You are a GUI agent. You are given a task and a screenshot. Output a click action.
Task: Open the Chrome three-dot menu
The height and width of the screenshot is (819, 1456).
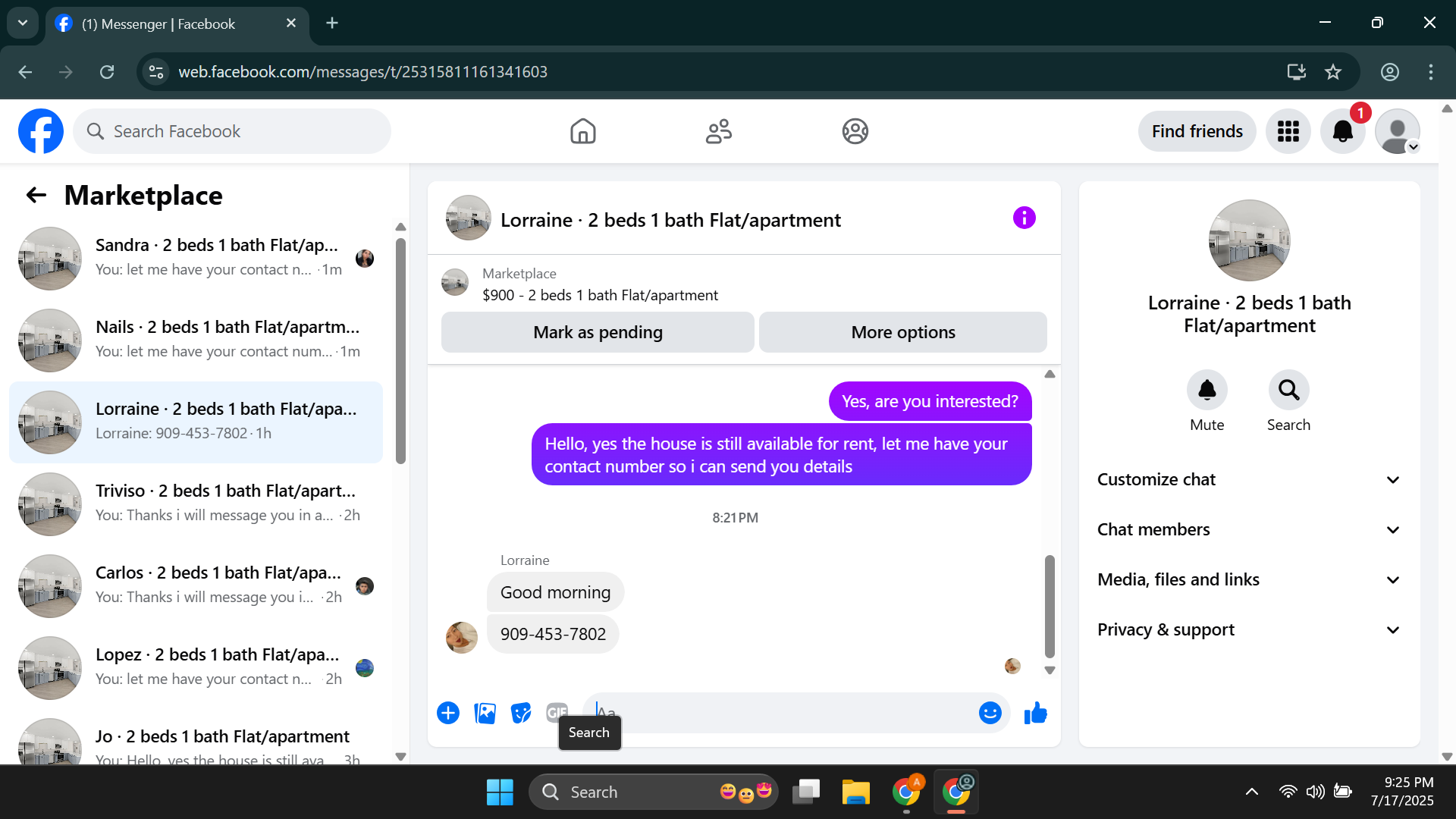coord(1431,72)
